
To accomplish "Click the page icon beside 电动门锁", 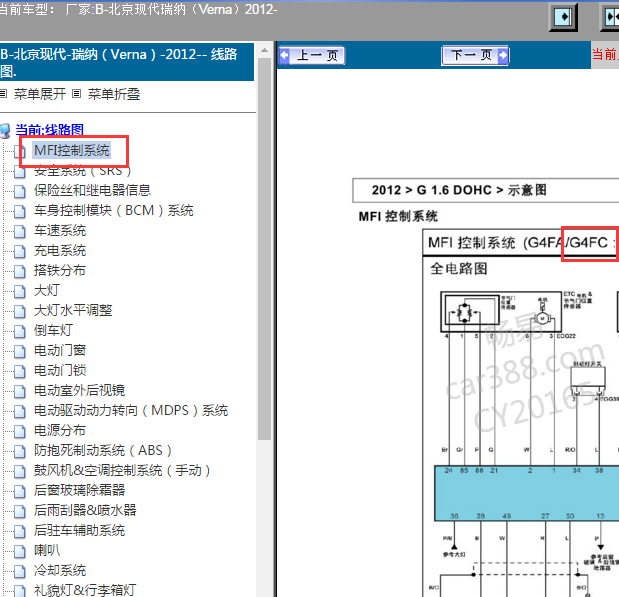I will (19, 372).
